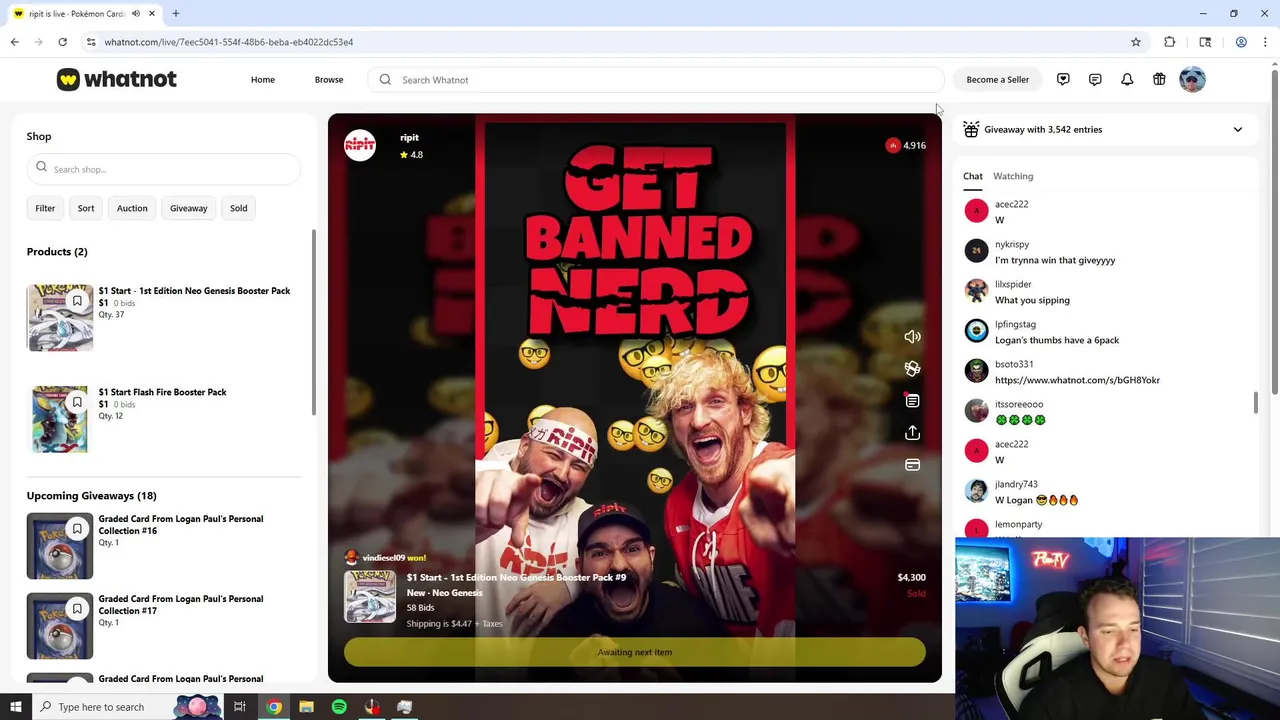
Task: Open a new Chrome tab
Action: [x=175, y=14]
